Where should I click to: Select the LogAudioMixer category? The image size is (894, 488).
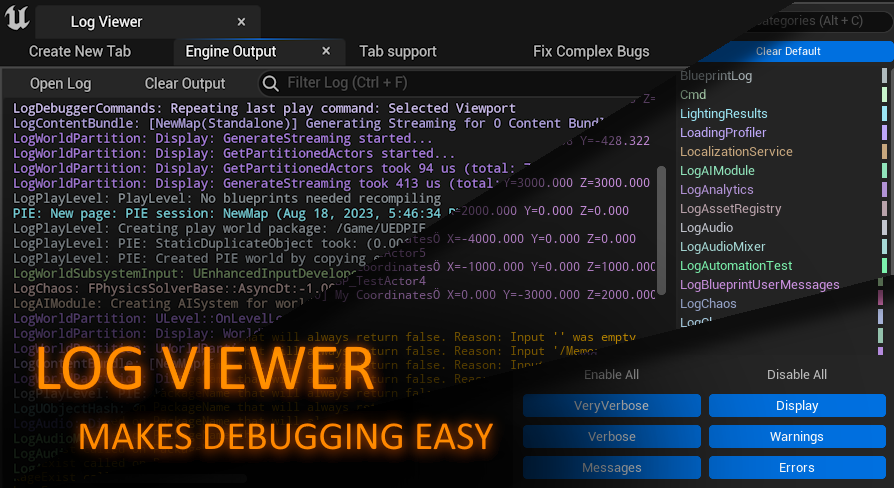pos(722,246)
